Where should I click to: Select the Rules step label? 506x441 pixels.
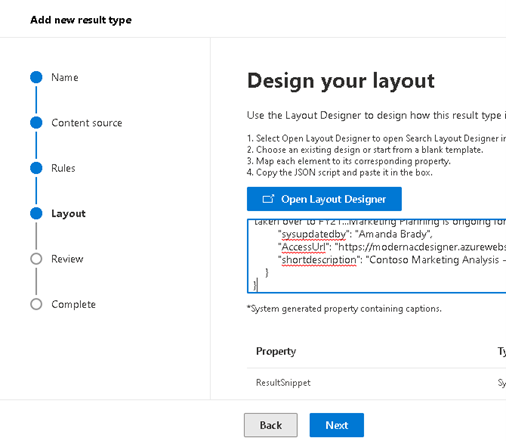(x=63, y=168)
